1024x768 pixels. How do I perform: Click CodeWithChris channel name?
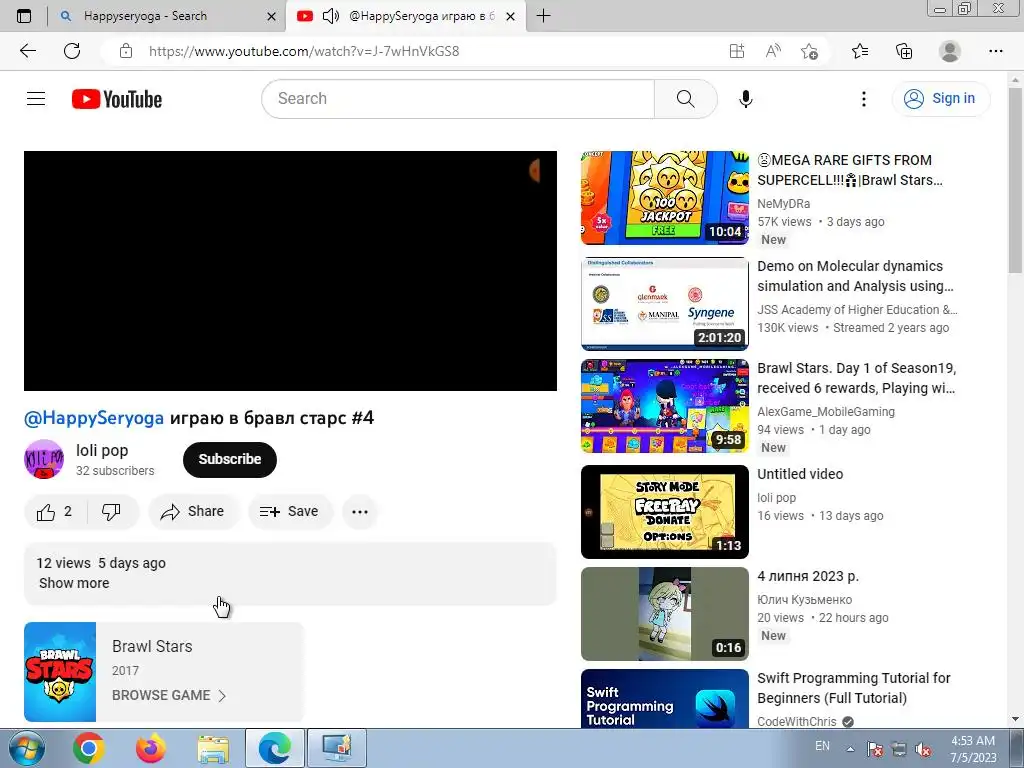click(797, 722)
